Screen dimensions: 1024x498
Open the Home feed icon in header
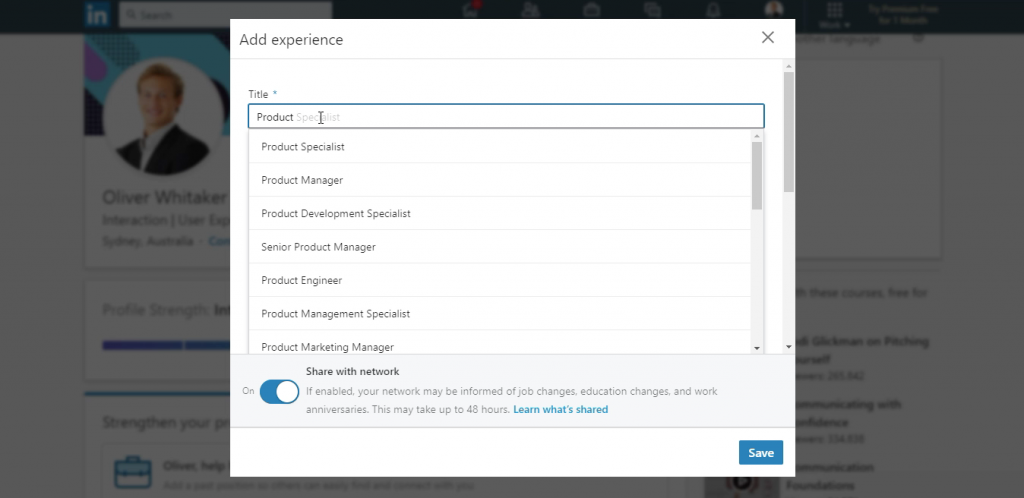click(x=470, y=10)
